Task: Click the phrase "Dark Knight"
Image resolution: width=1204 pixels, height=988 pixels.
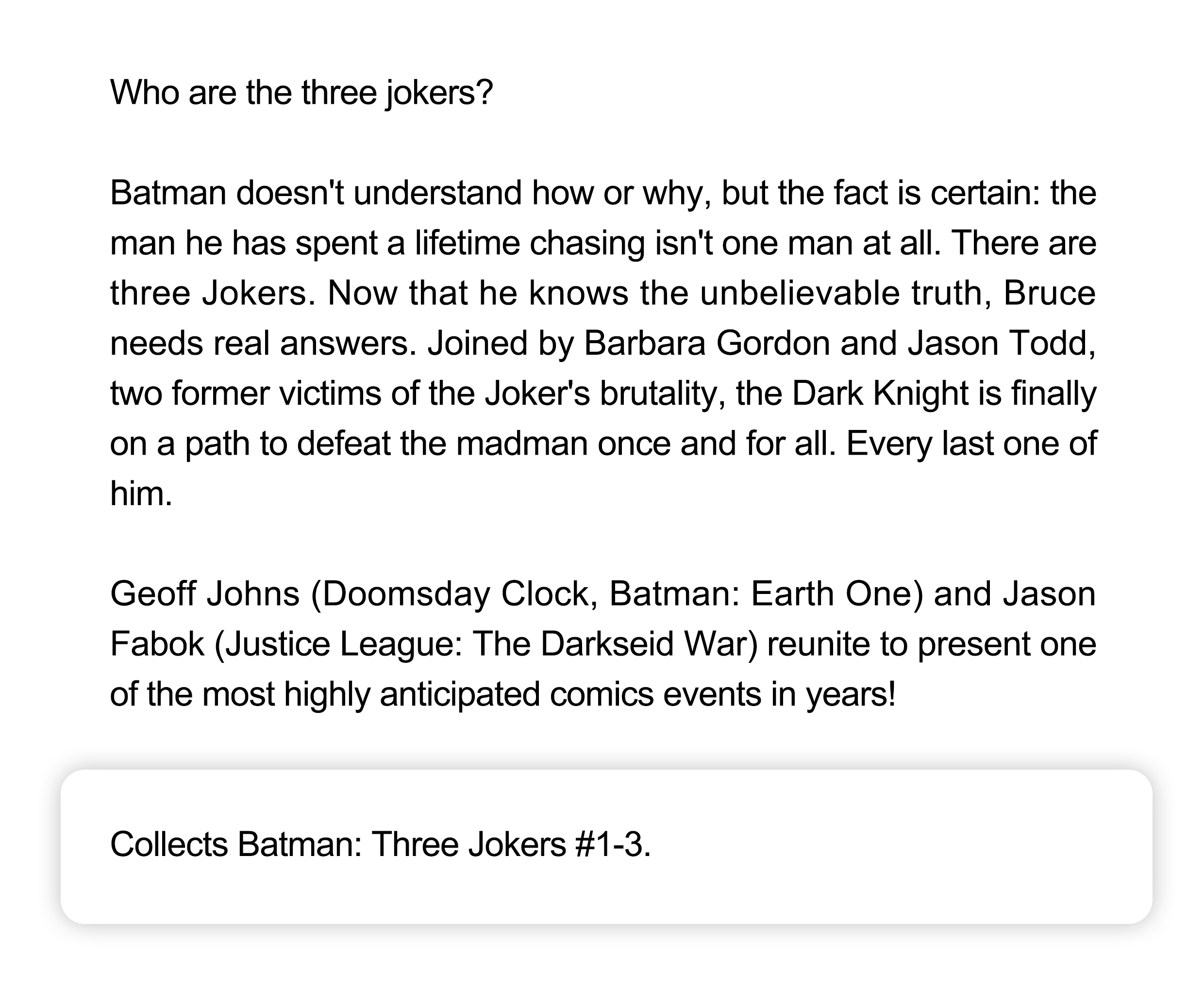Action: pos(880,393)
